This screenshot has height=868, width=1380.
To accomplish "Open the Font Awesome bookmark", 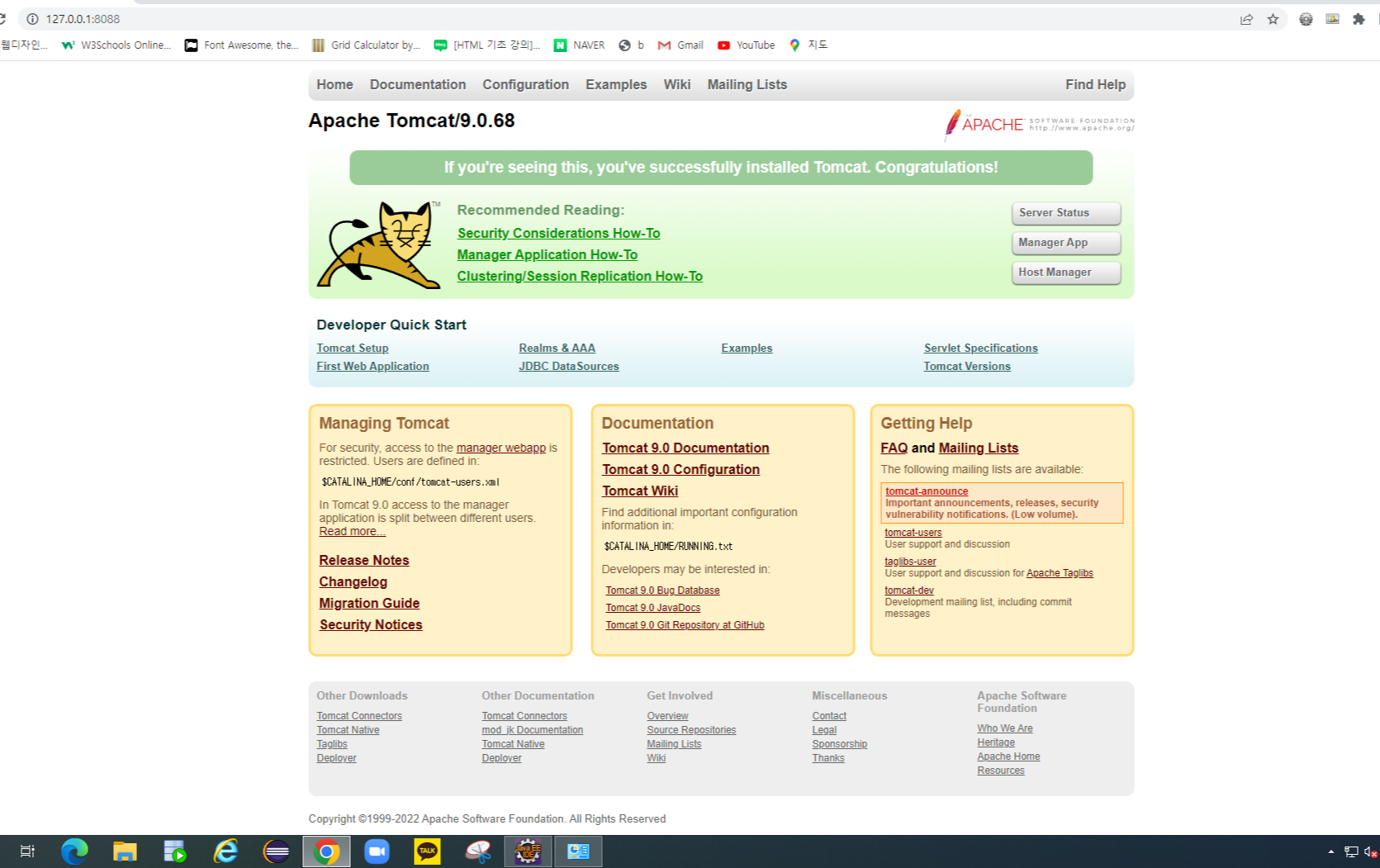I will (x=242, y=45).
